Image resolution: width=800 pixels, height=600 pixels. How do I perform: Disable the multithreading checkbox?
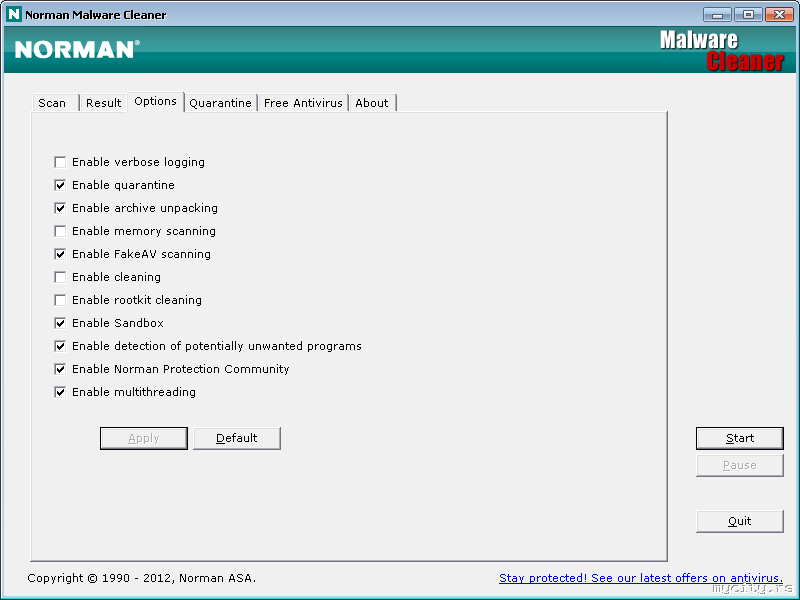point(60,392)
